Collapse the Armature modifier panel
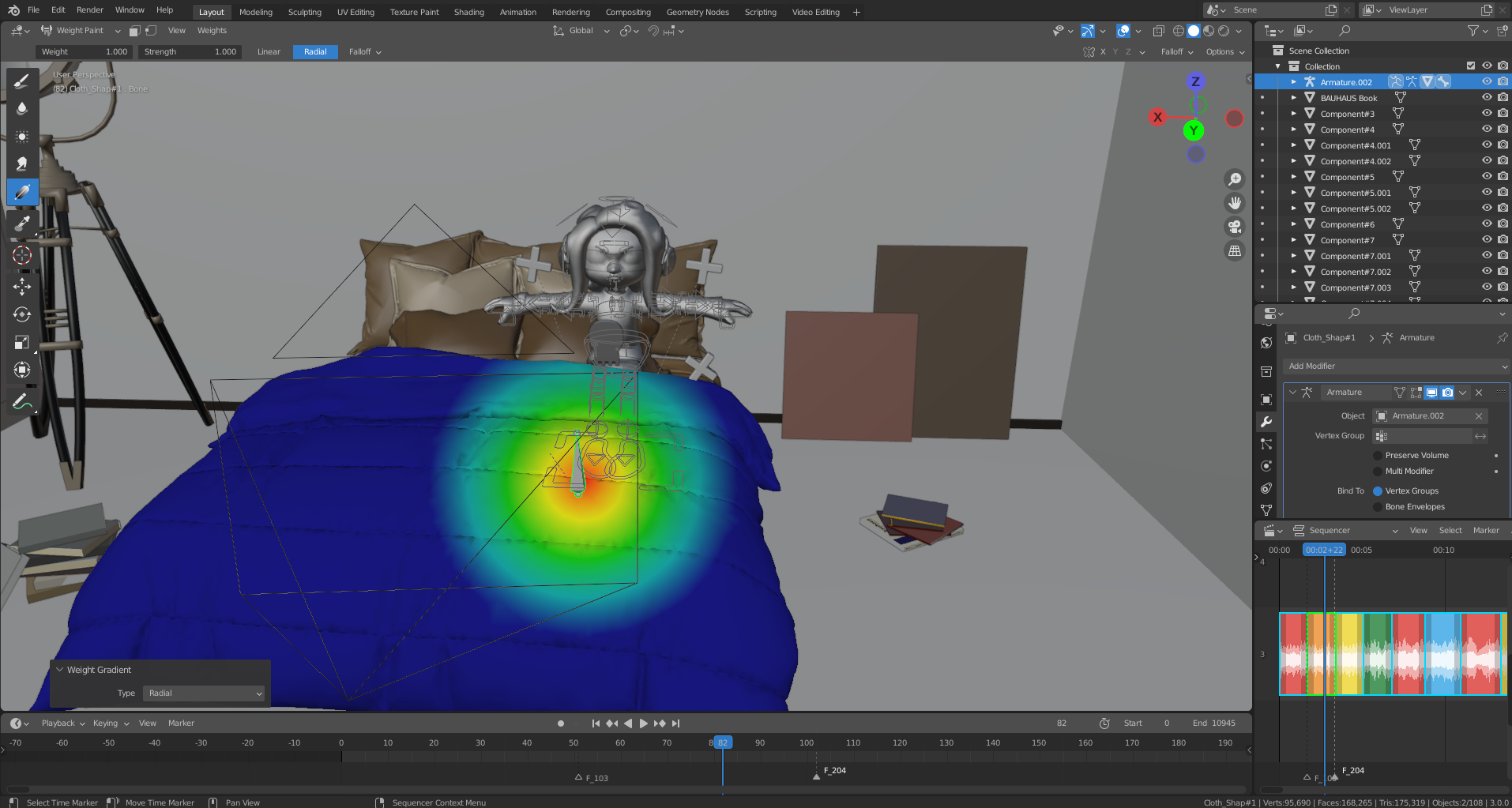The image size is (1512, 808). pyautogui.click(x=1292, y=393)
